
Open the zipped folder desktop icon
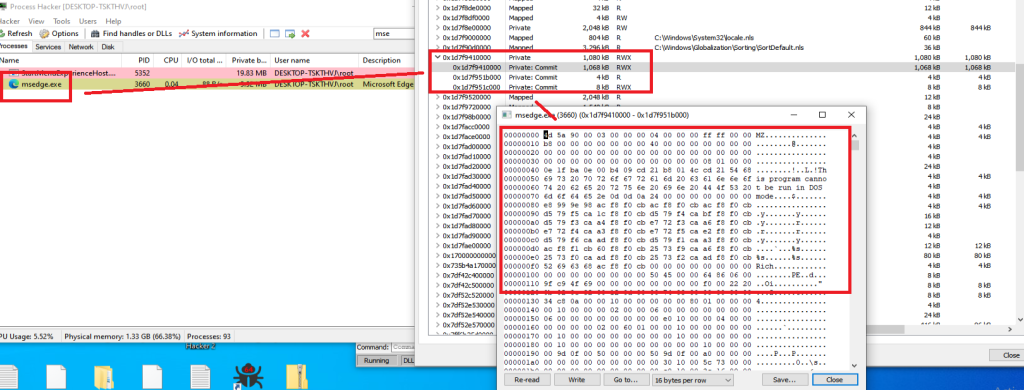[296, 378]
